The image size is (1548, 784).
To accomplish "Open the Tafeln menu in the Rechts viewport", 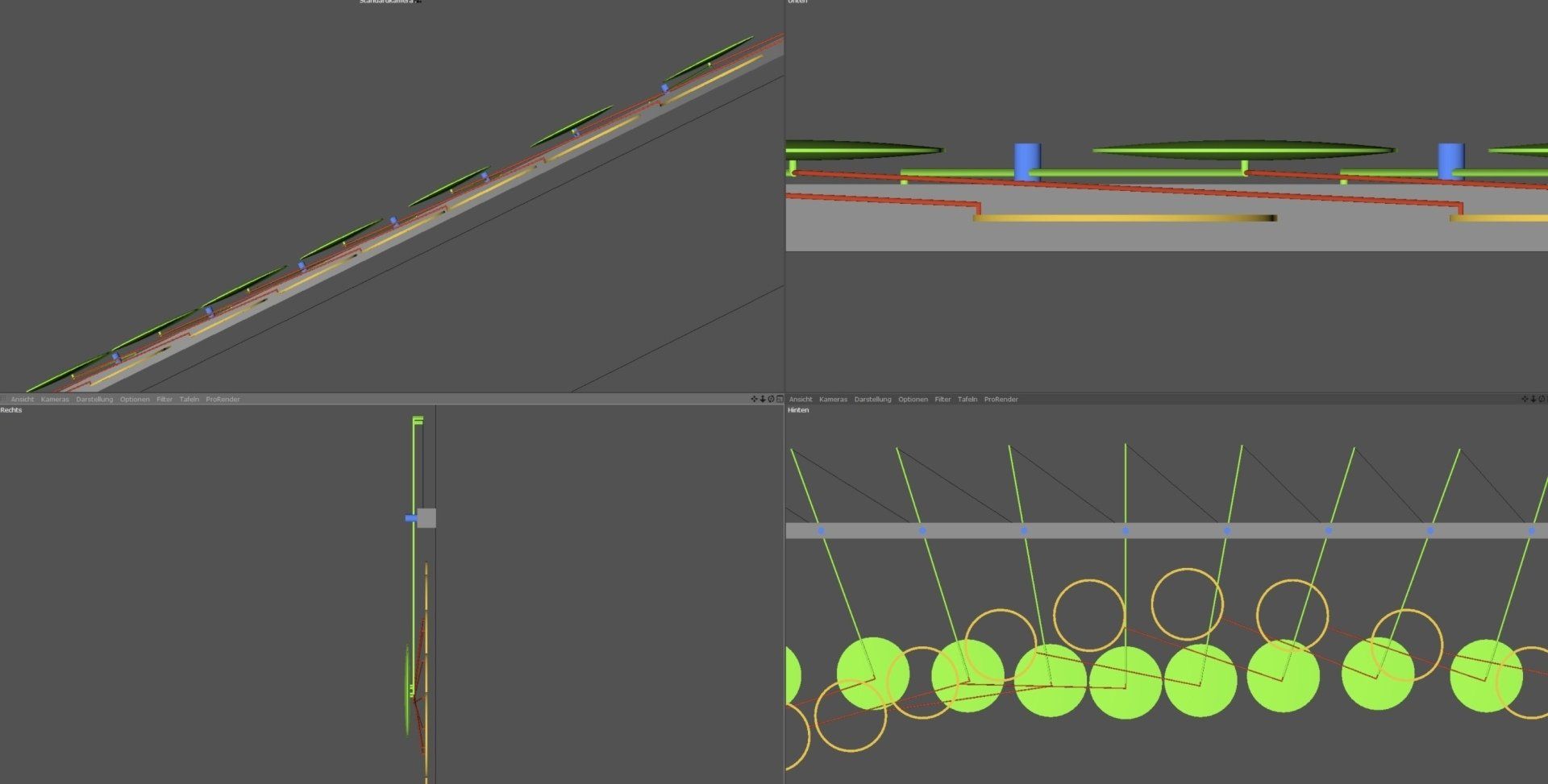I will pyautogui.click(x=189, y=400).
